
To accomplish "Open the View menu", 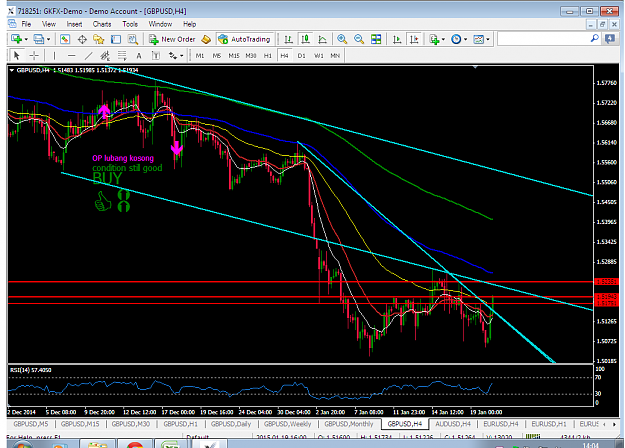I will [x=49, y=24].
